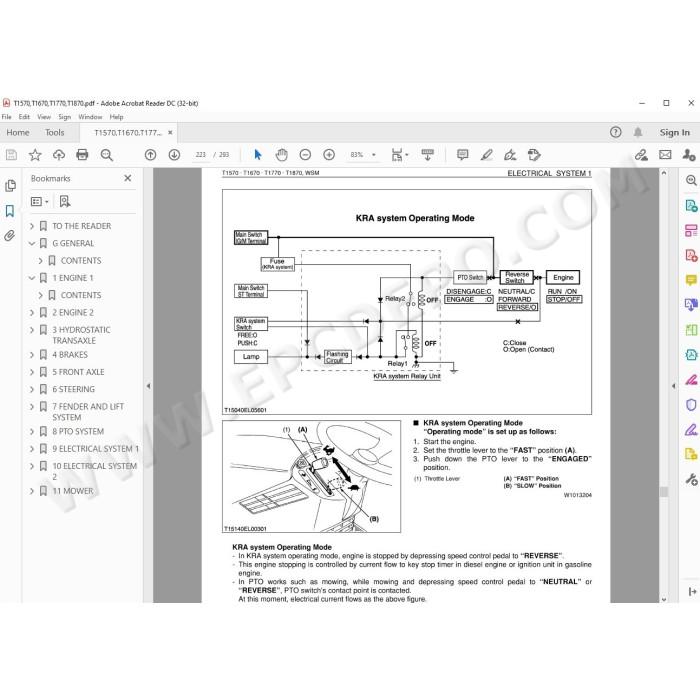Open Page Thumbnails panel icon

click(x=10, y=186)
